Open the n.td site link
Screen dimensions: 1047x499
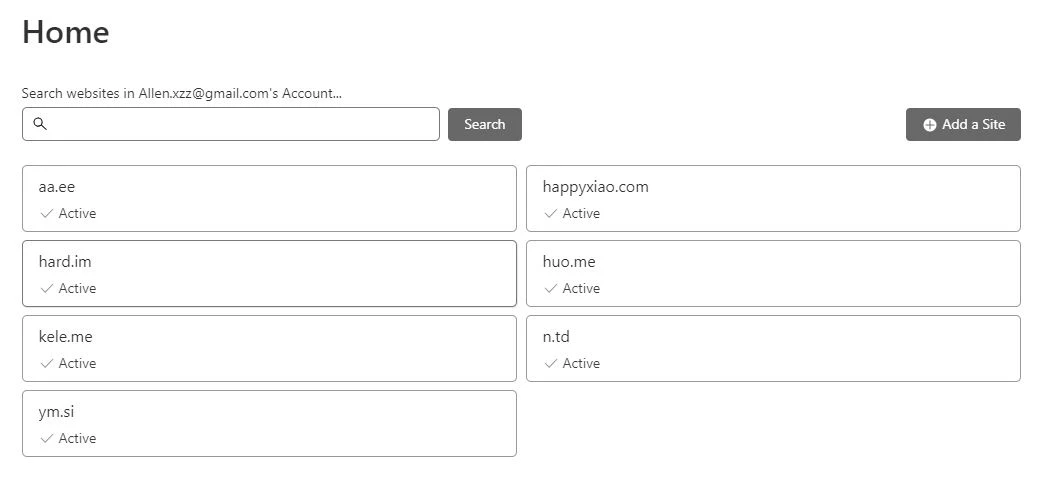556,337
